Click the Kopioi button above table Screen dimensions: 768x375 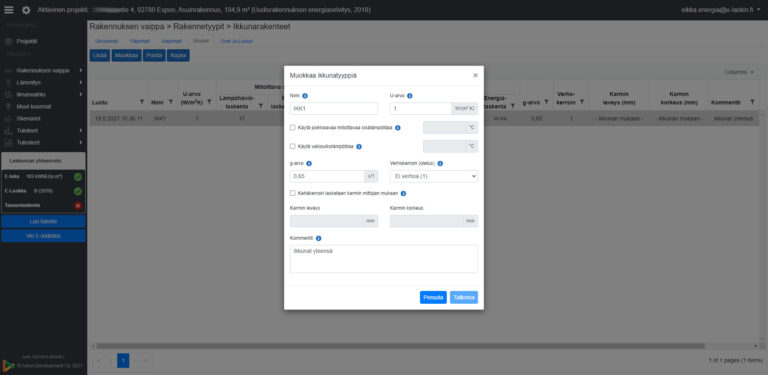click(x=178, y=55)
